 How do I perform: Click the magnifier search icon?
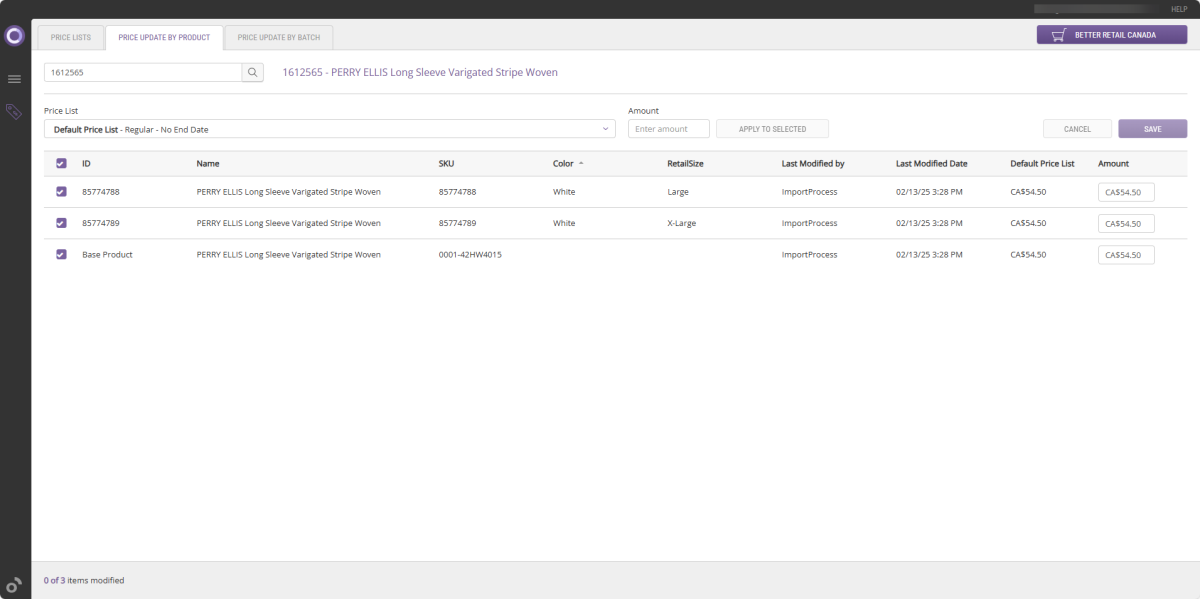[x=253, y=72]
